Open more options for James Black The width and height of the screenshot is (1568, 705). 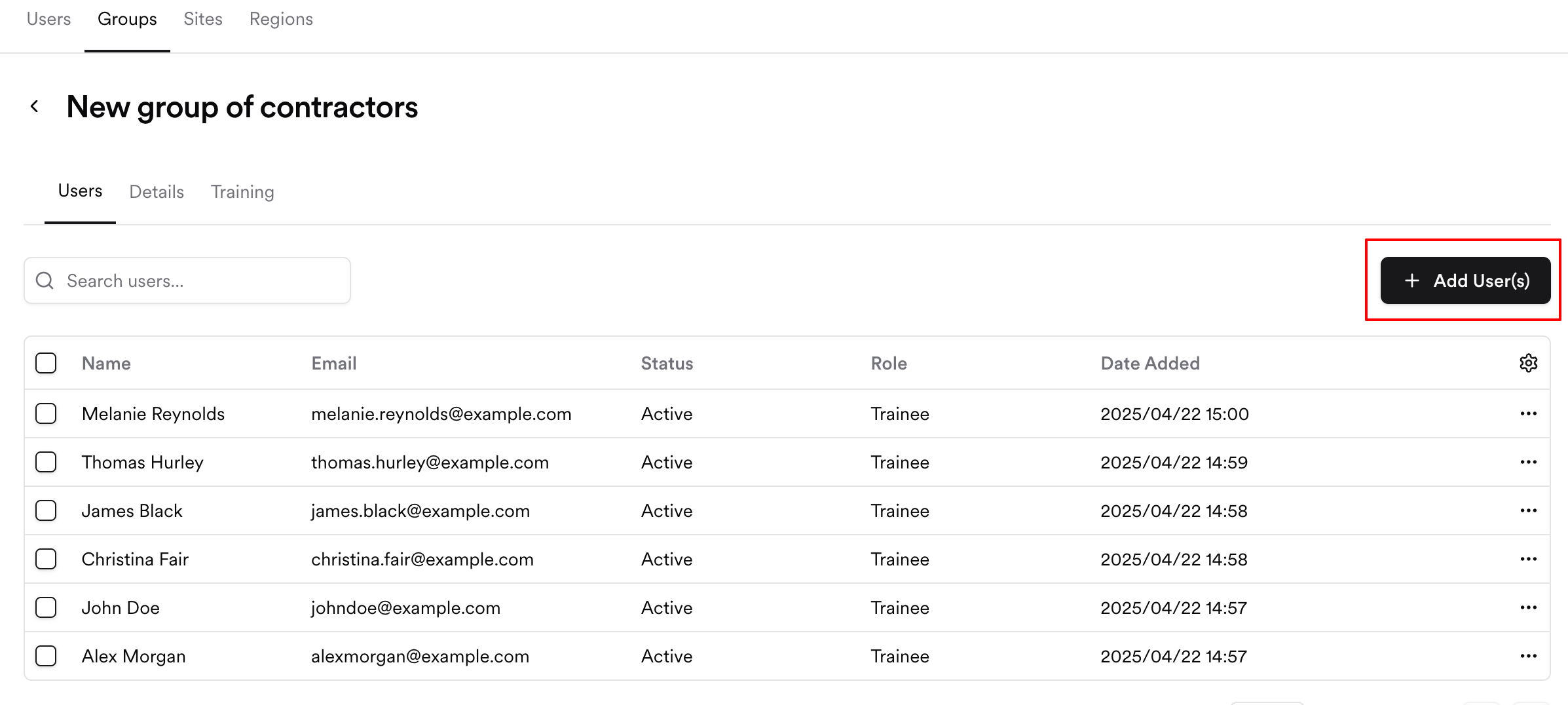tap(1528, 511)
